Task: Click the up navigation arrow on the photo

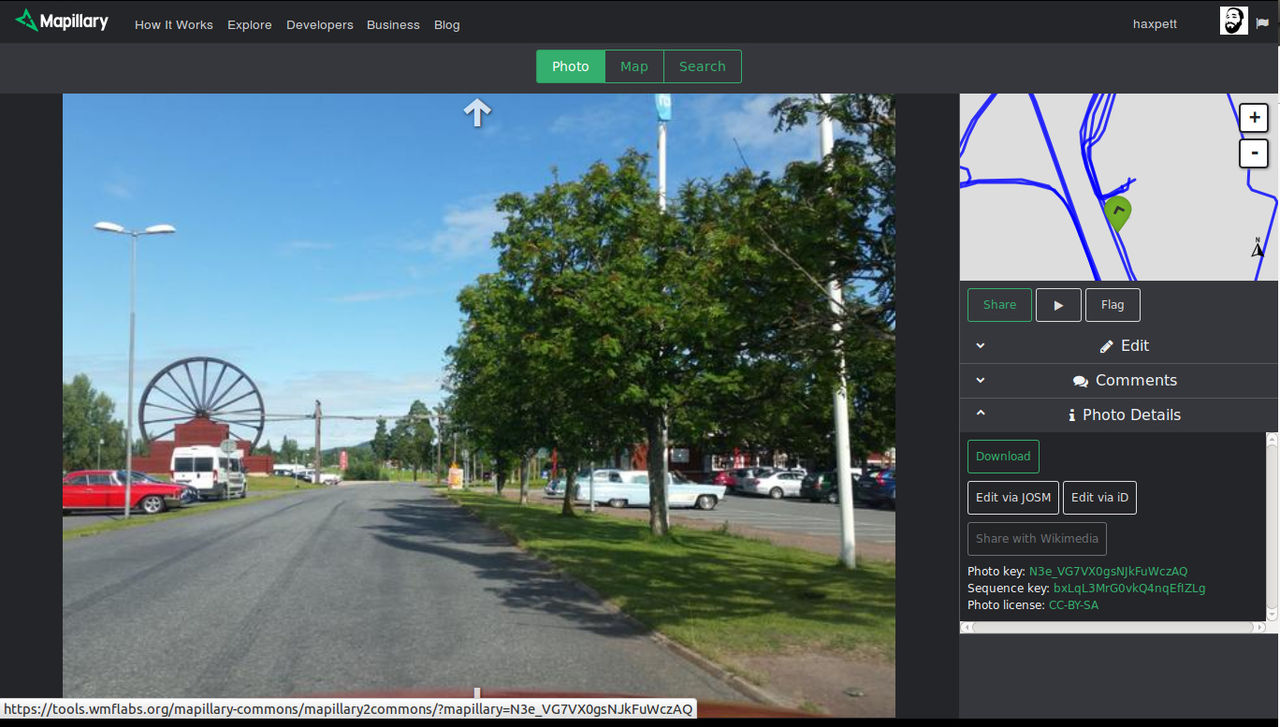Action: point(477,112)
